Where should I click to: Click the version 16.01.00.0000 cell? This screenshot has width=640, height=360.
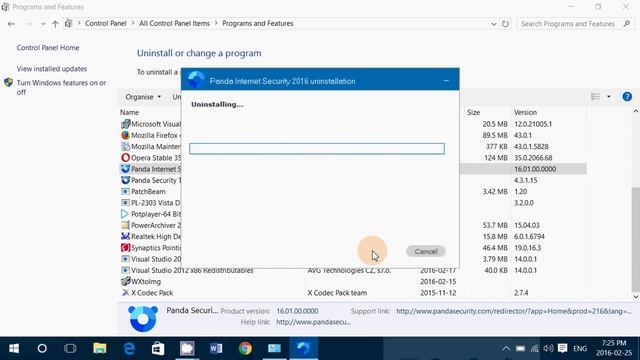pos(535,169)
